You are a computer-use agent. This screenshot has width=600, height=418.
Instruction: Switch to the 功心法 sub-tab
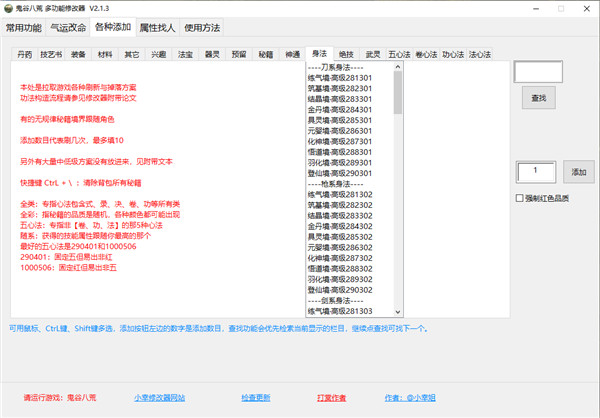(453, 54)
